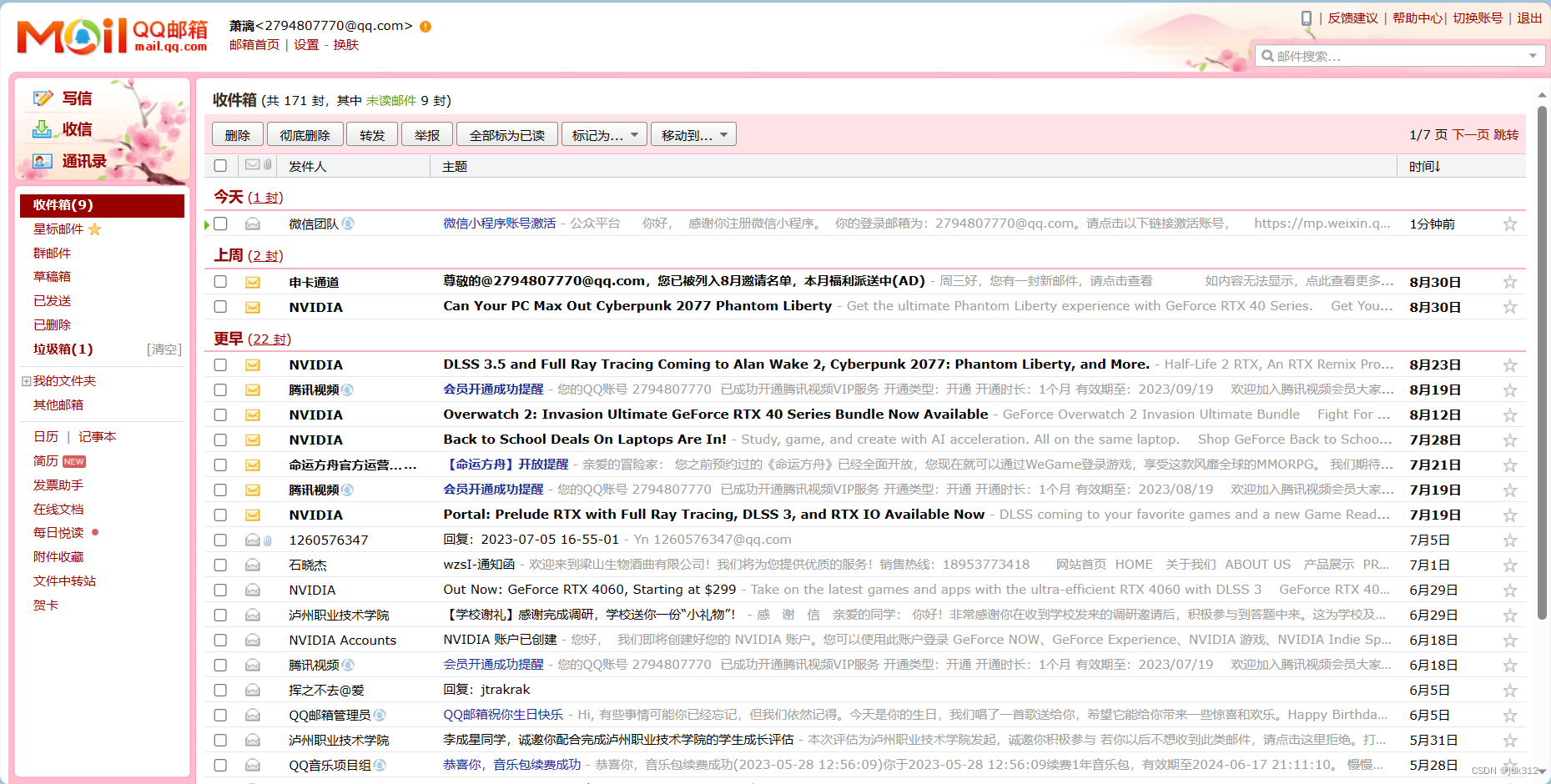Click the 全部标为已读 button
The image size is (1551, 784).
coord(507,135)
